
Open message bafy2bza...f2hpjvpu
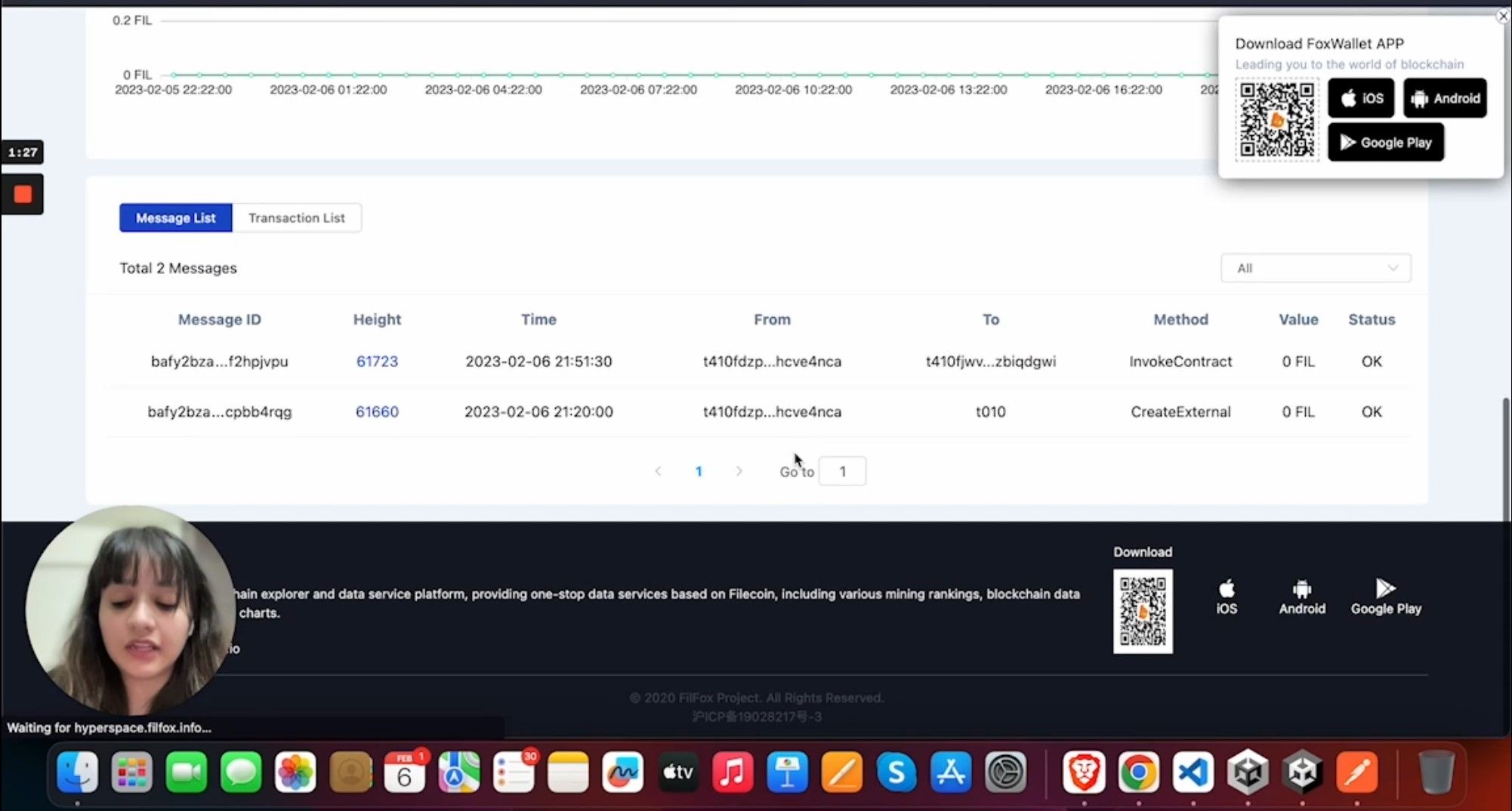coord(219,361)
